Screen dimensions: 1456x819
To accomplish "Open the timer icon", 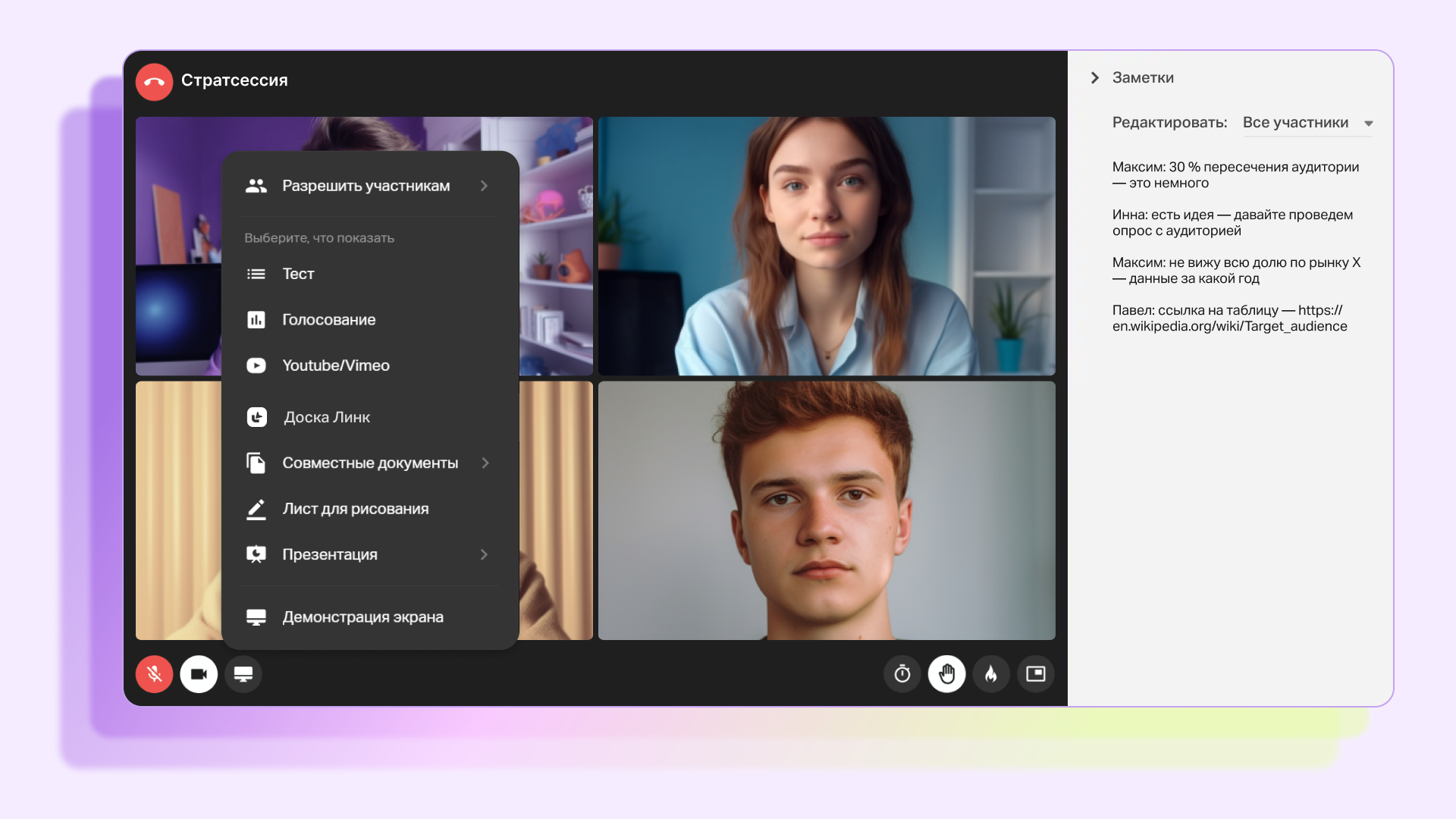I will coord(902,673).
